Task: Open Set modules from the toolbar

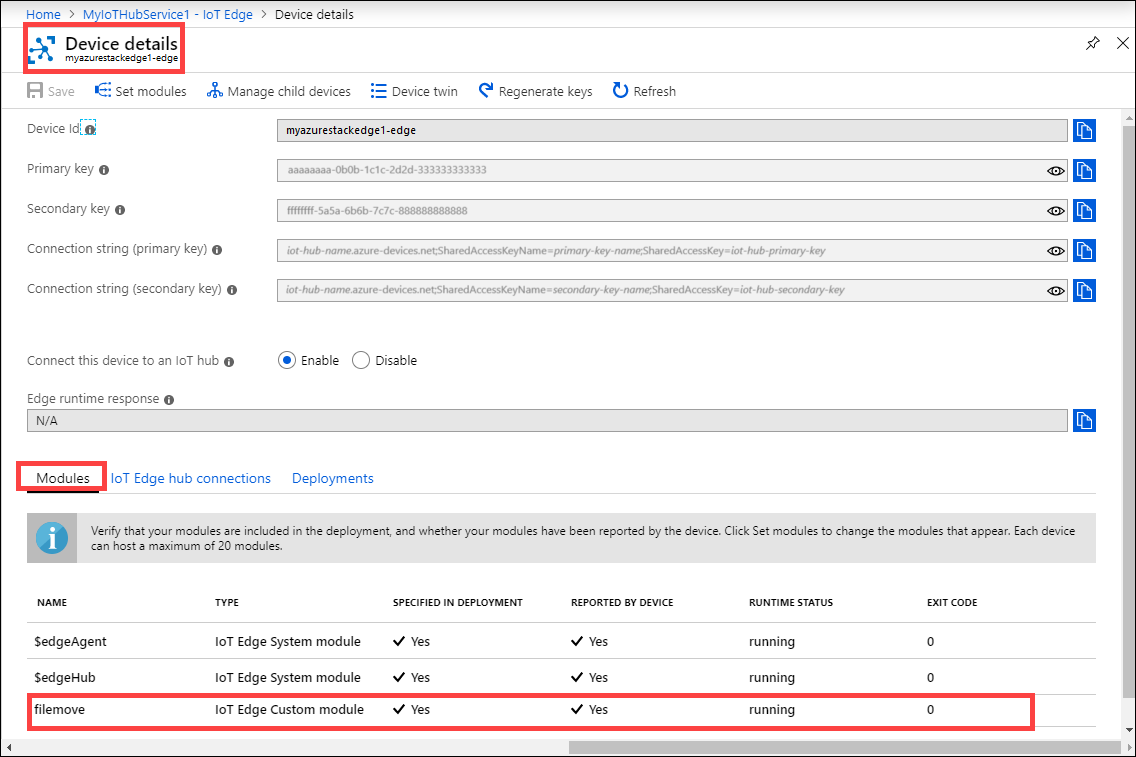Action: pyautogui.click(x=140, y=91)
